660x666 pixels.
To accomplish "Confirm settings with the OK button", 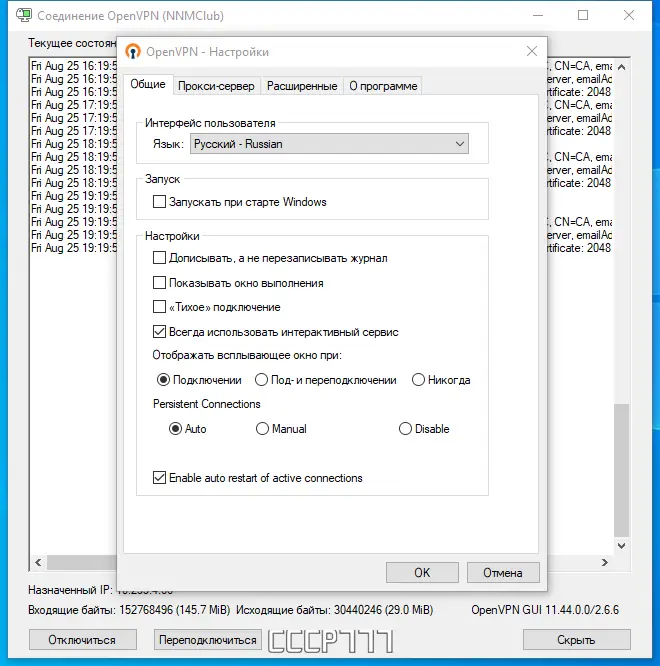I will tap(422, 573).
